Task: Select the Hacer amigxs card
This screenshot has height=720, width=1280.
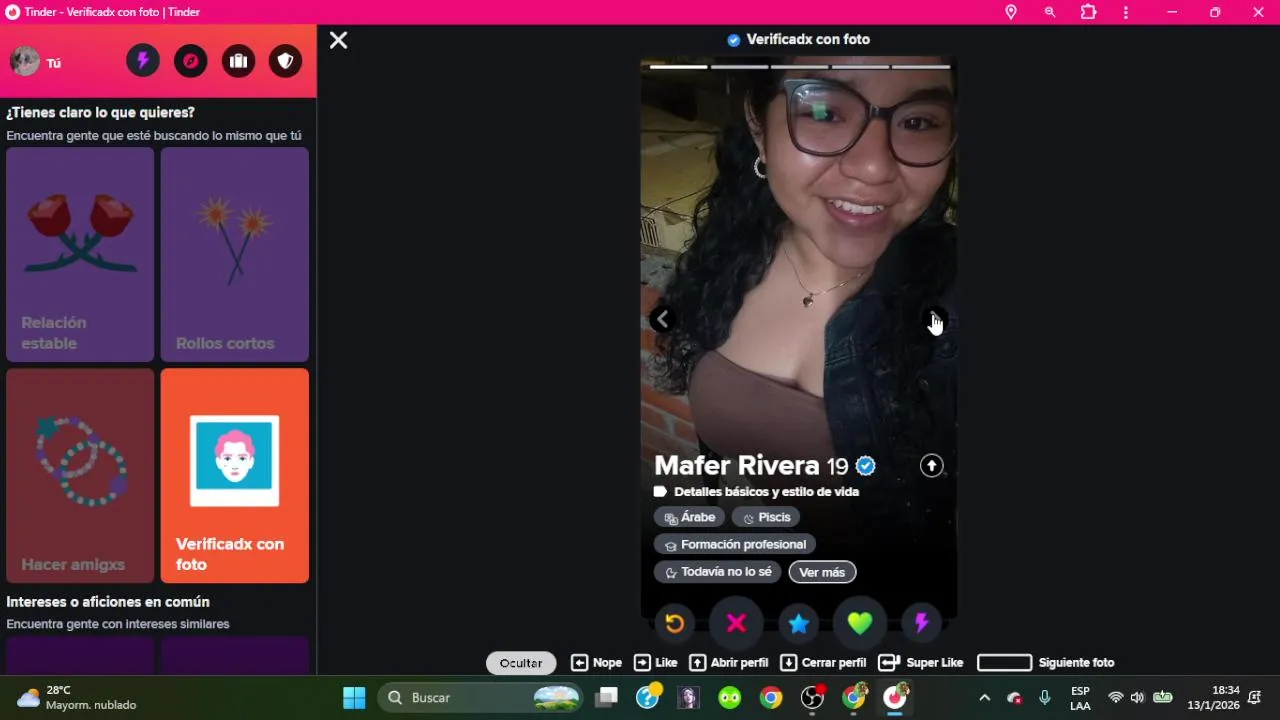Action: click(80, 476)
